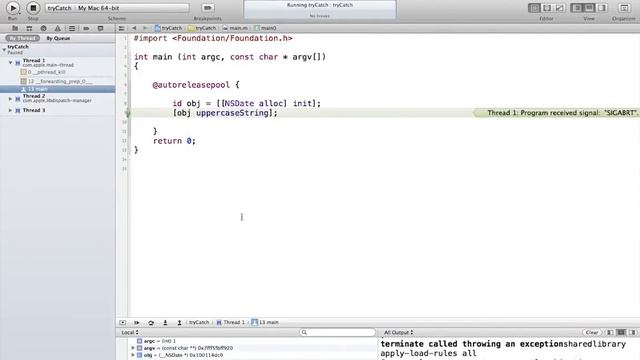Click main() in the jump bar
Viewport: 640px width, 360px height.
265,28
